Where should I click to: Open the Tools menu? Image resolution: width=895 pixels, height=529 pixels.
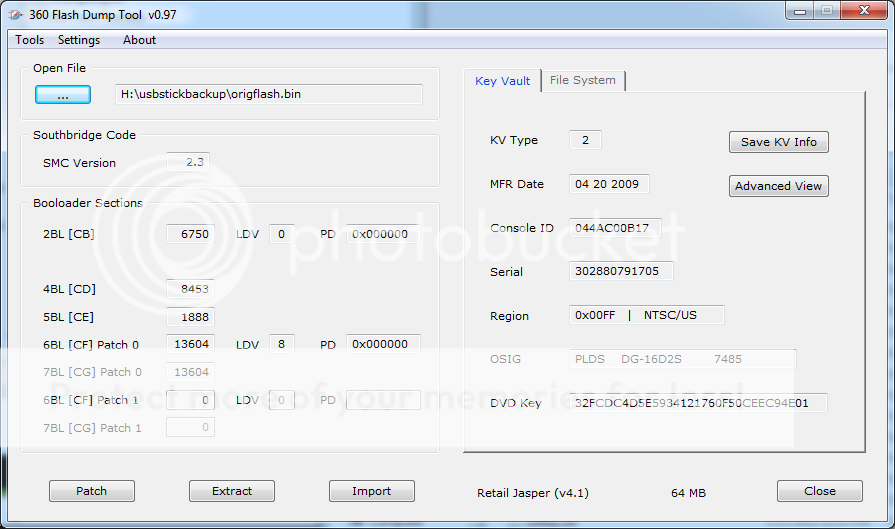coord(29,40)
